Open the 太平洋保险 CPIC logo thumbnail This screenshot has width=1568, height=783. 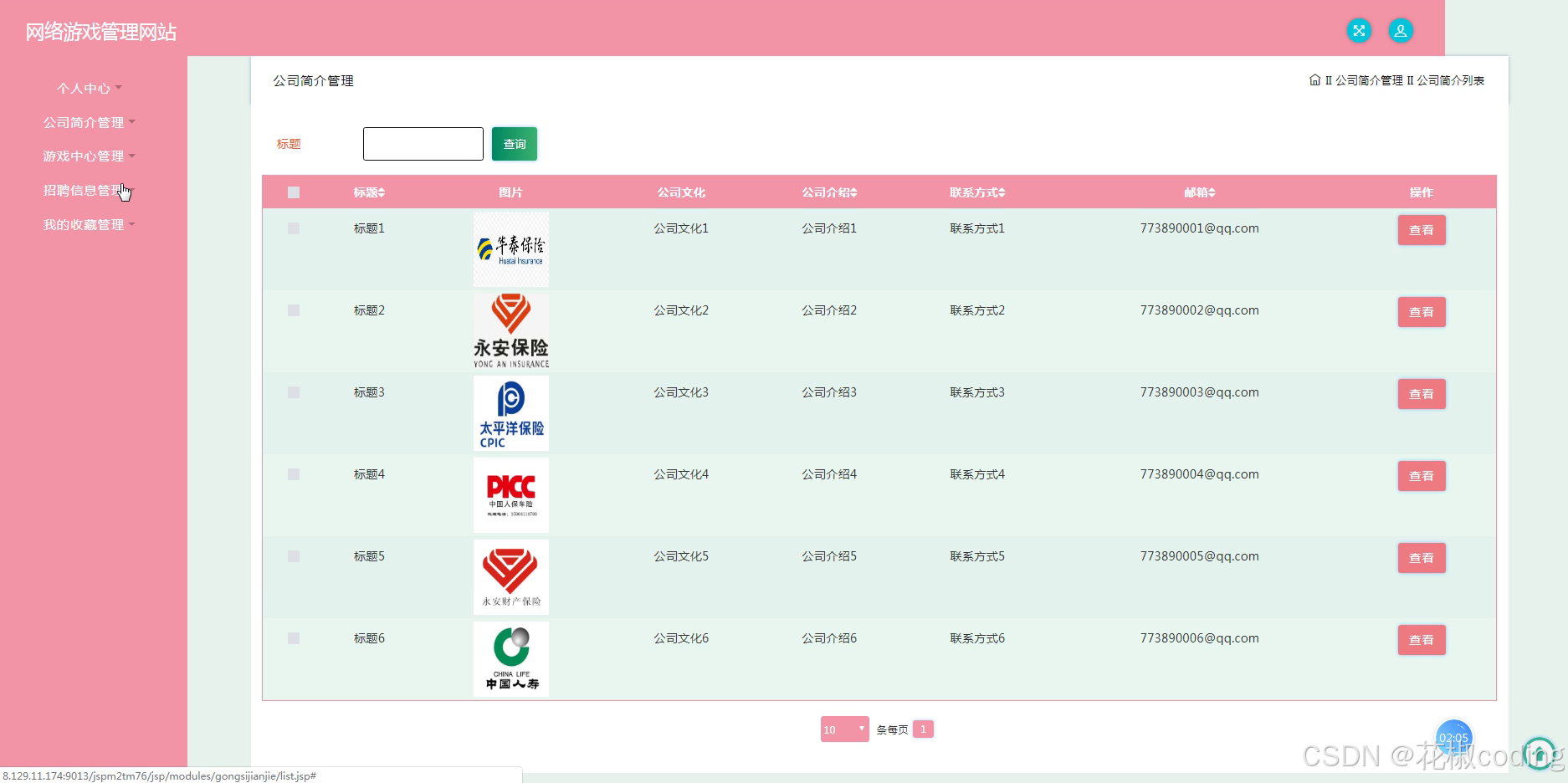pos(511,413)
